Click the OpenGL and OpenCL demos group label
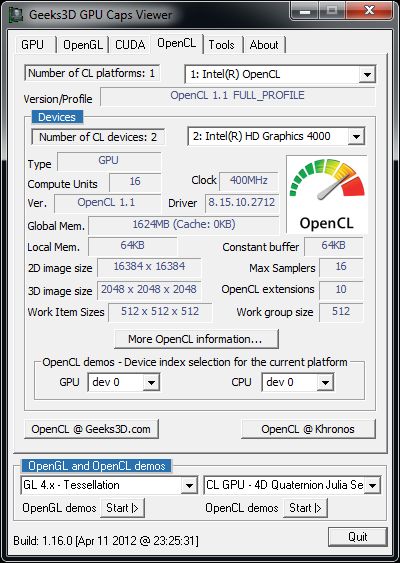 pyautogui.click(x=96, y=466)
